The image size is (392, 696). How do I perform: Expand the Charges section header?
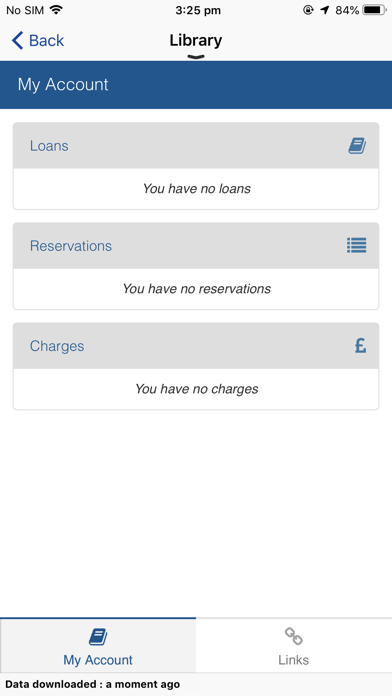(x=196, y=346)
